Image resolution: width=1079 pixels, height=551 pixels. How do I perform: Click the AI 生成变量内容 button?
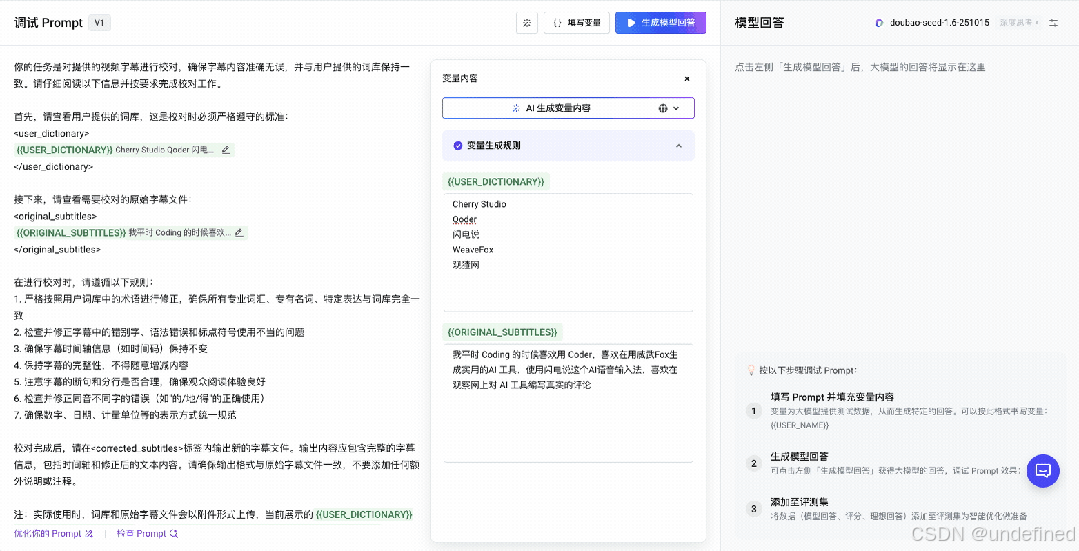pos(568,108)
